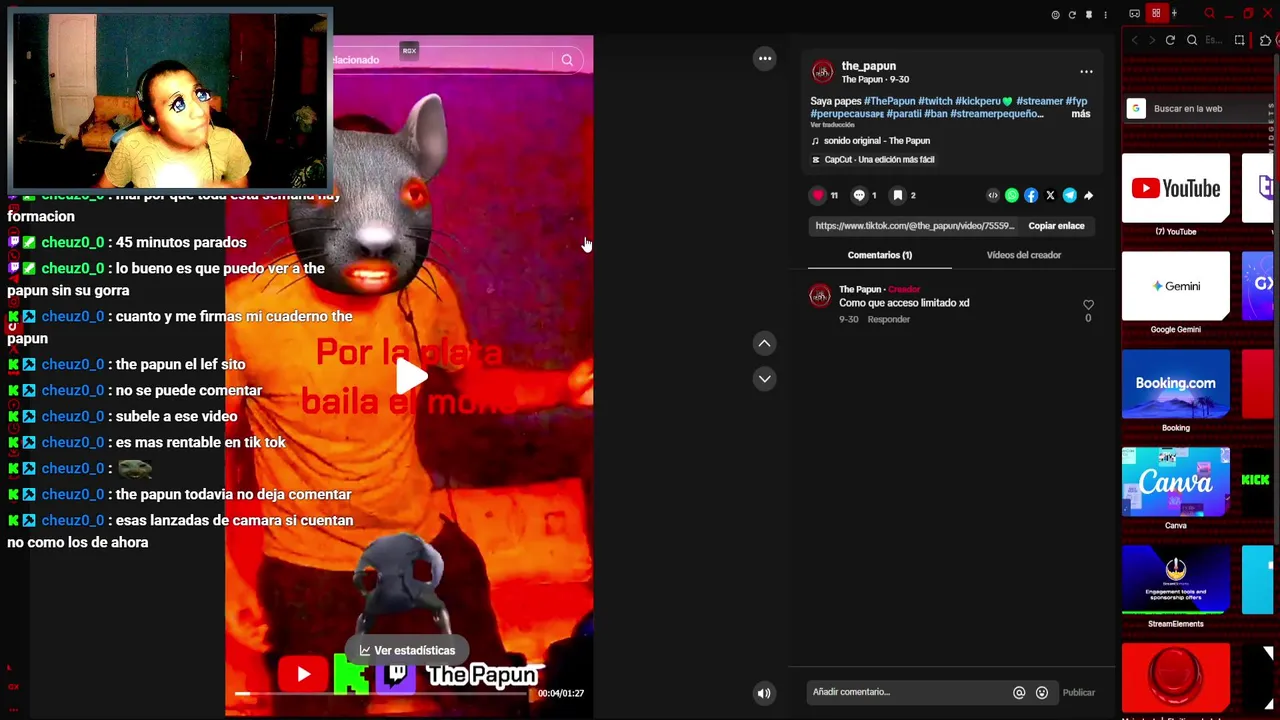Open the GX gamepad icon in tab bar
Image resolution: width=1280 pixels, height=720 pixels.
(1134, 14)
